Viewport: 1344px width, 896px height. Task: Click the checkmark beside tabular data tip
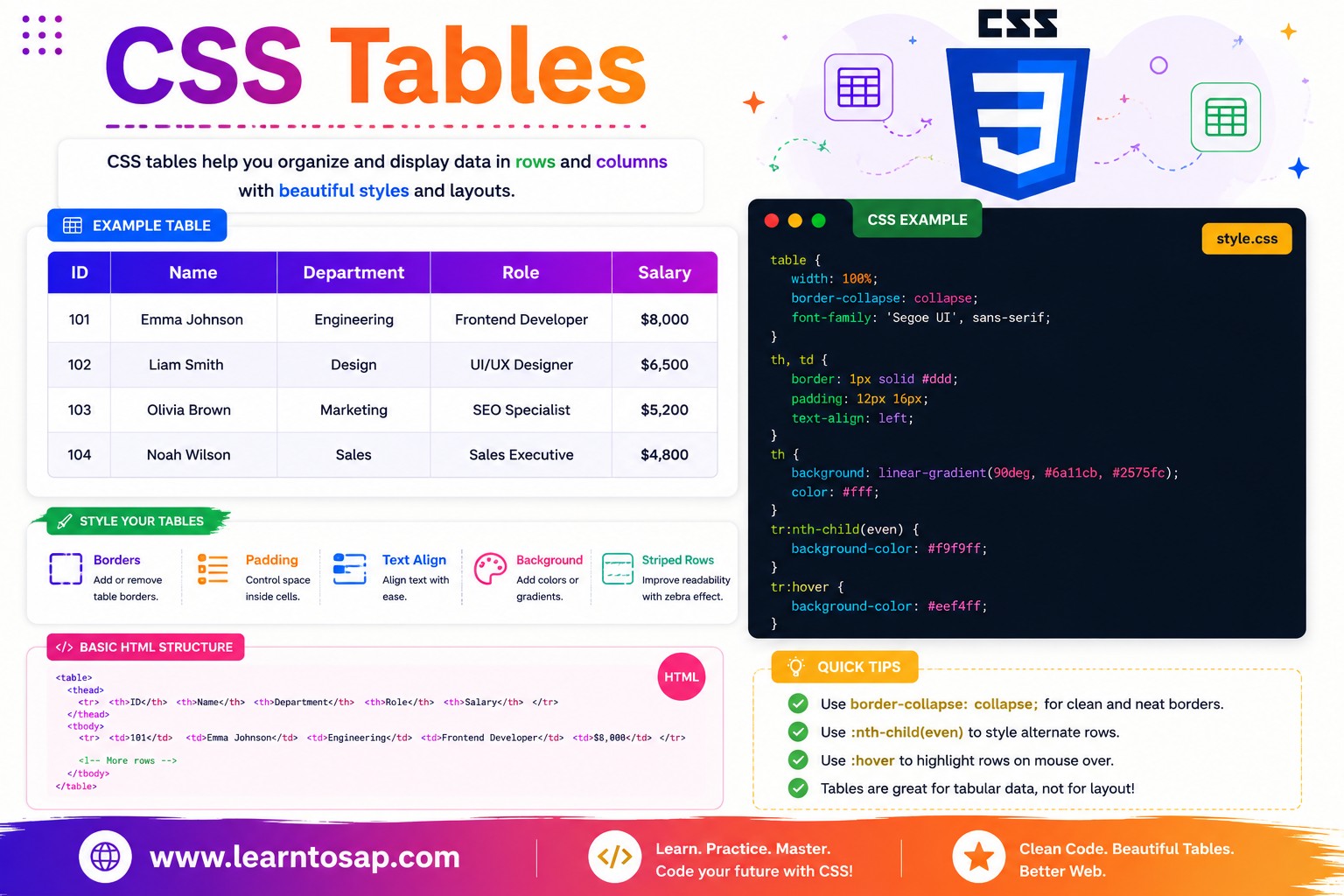click(798, 787)
